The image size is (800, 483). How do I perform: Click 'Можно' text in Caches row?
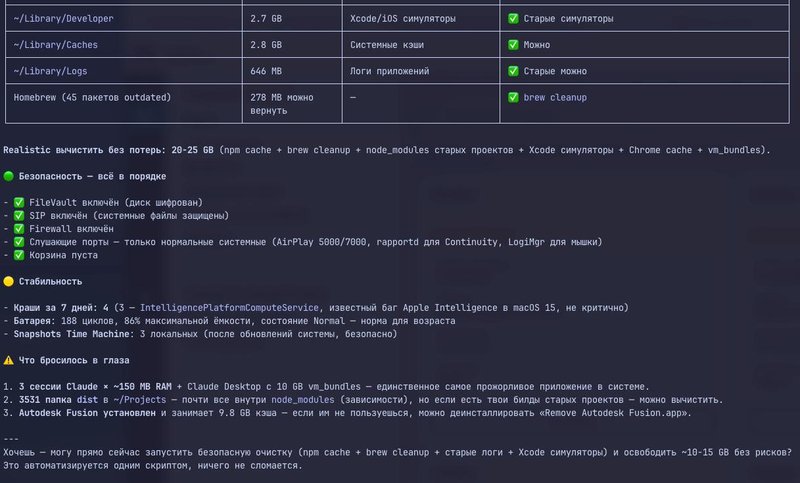[x=537, y=45]
